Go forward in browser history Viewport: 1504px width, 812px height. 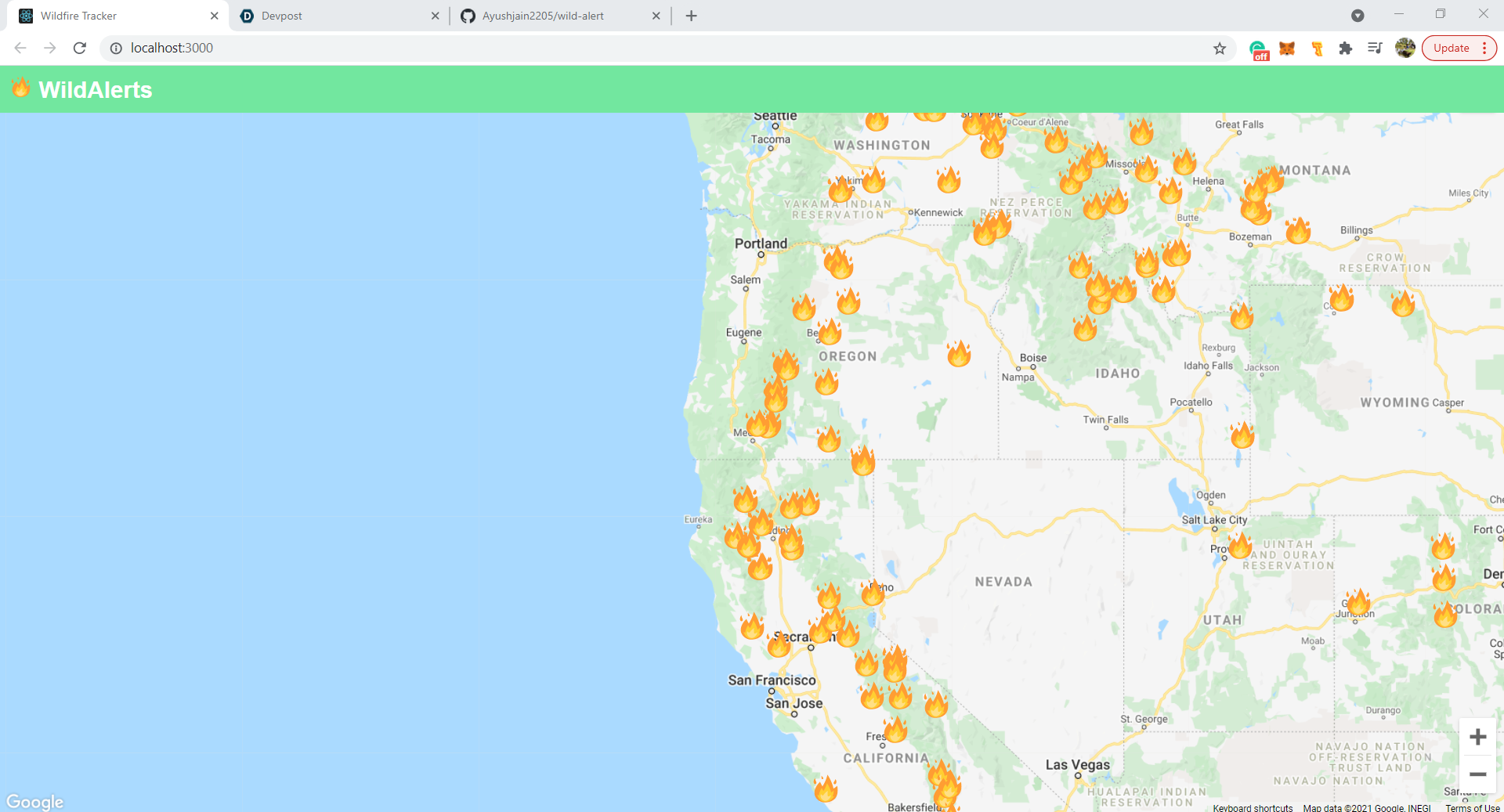[x=50, y=48]
